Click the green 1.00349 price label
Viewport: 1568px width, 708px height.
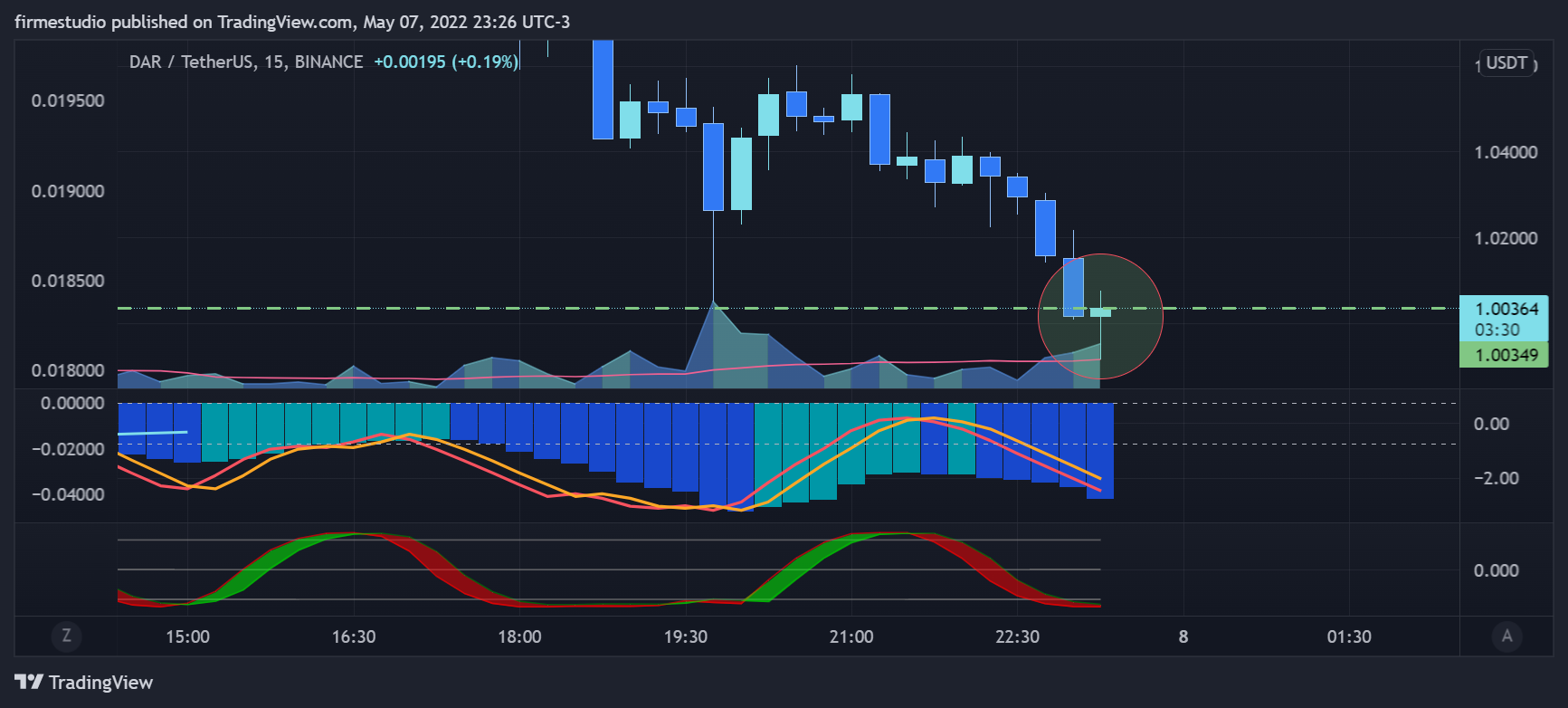point(1506,355)
